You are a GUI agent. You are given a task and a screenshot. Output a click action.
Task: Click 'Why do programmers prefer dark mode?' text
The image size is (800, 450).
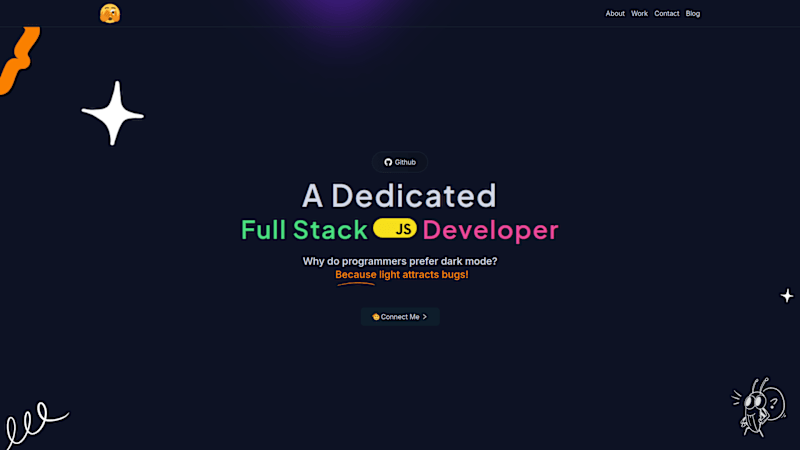click(400, 261)
